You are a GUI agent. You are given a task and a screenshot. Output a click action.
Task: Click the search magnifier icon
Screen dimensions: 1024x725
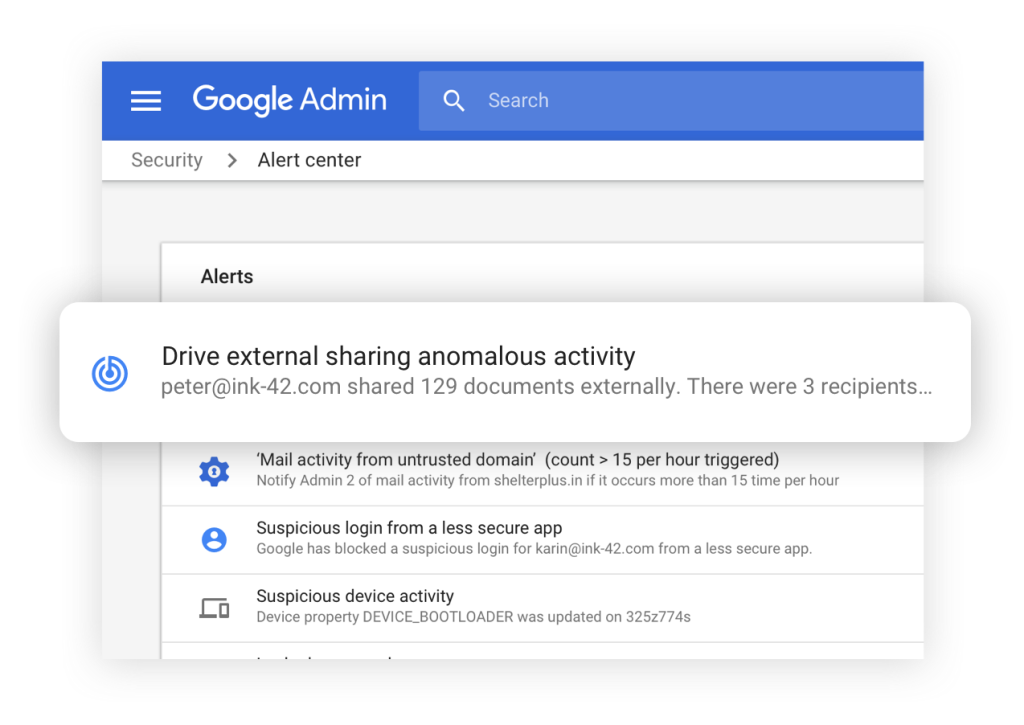(454, 101)
